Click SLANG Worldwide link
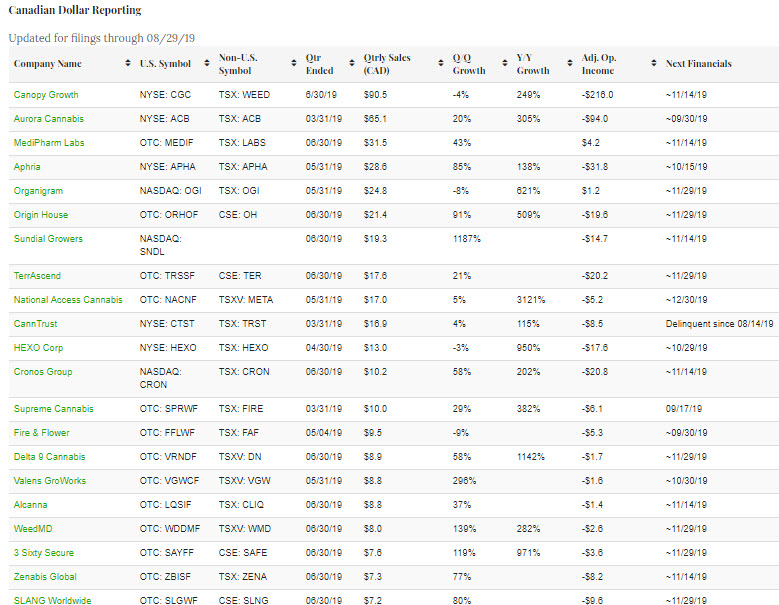 (x=52, y=601)
